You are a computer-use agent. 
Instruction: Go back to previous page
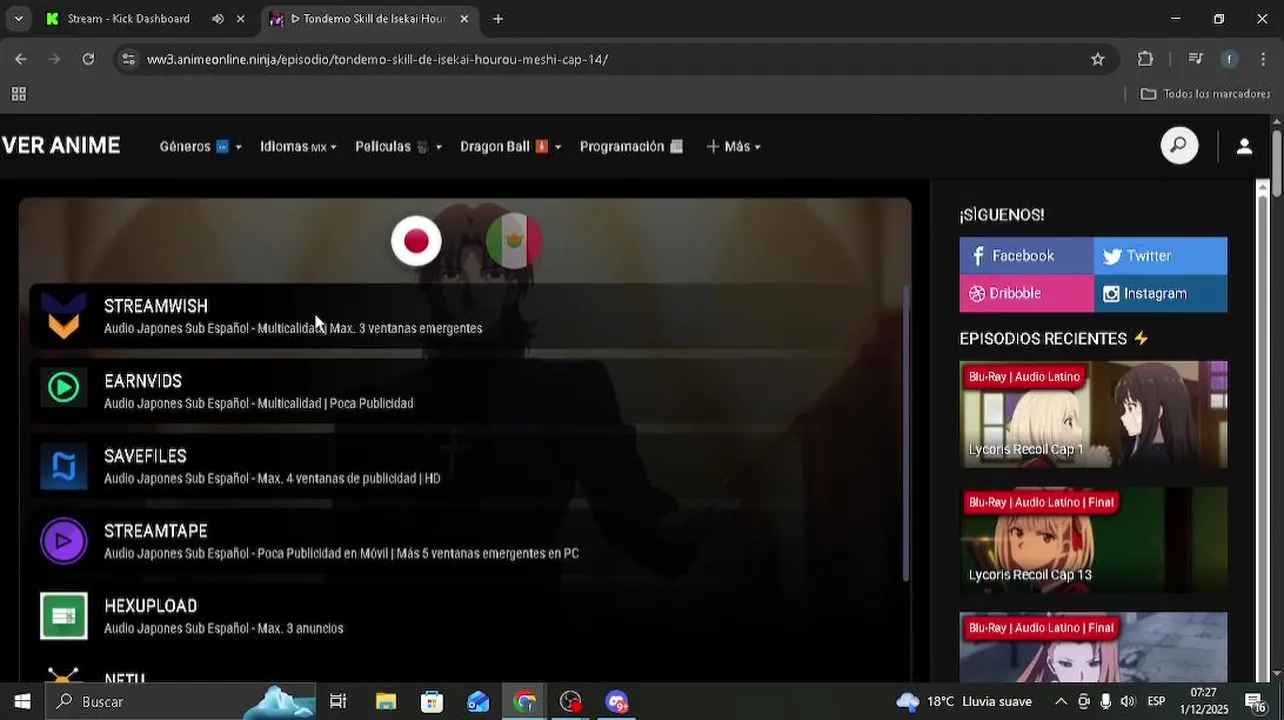coord(21,59)
